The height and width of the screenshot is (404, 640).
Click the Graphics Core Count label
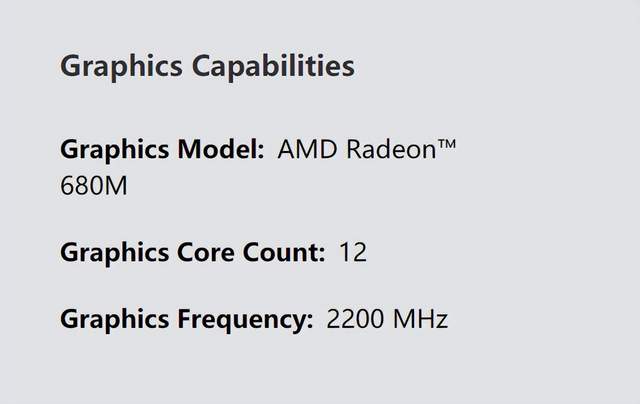192,252
